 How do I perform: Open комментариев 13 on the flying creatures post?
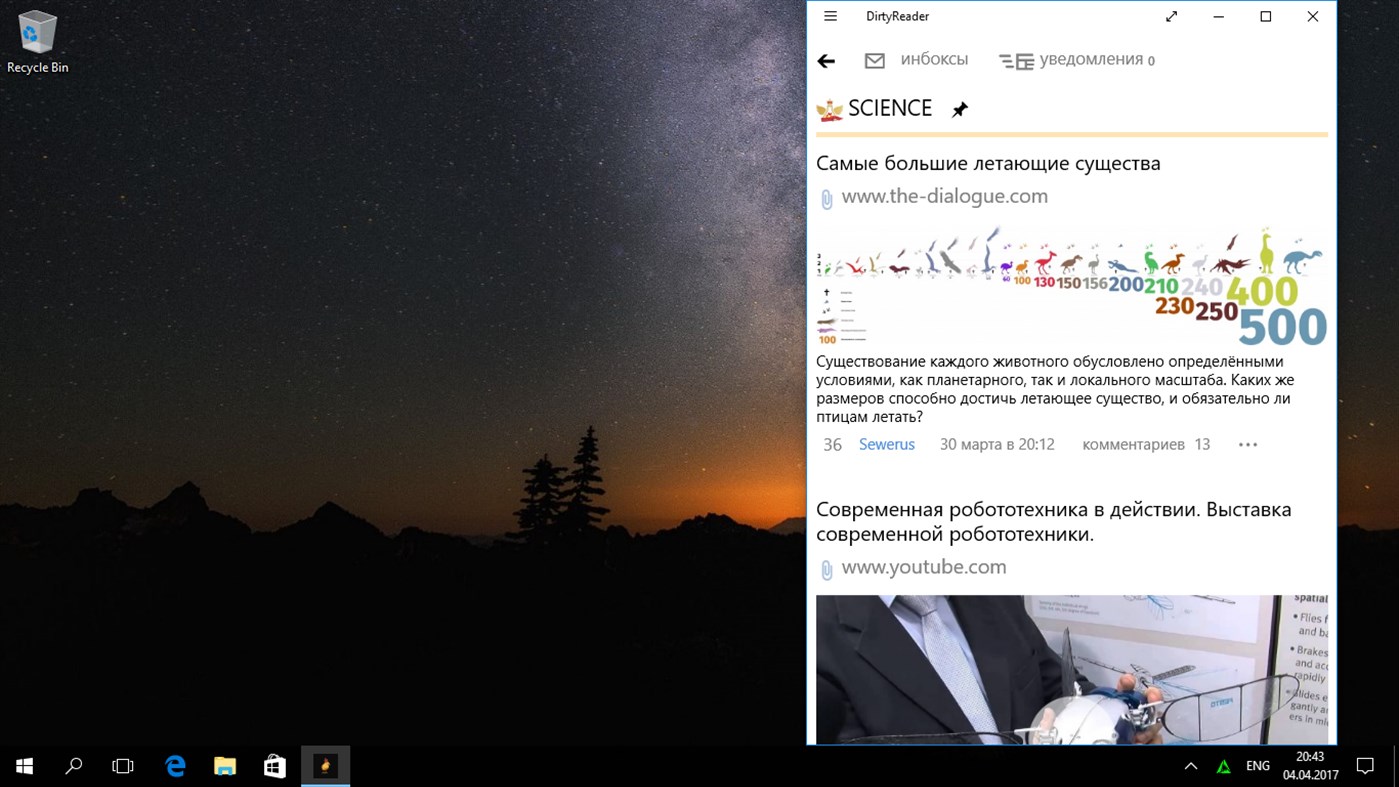pos(1144,444)
